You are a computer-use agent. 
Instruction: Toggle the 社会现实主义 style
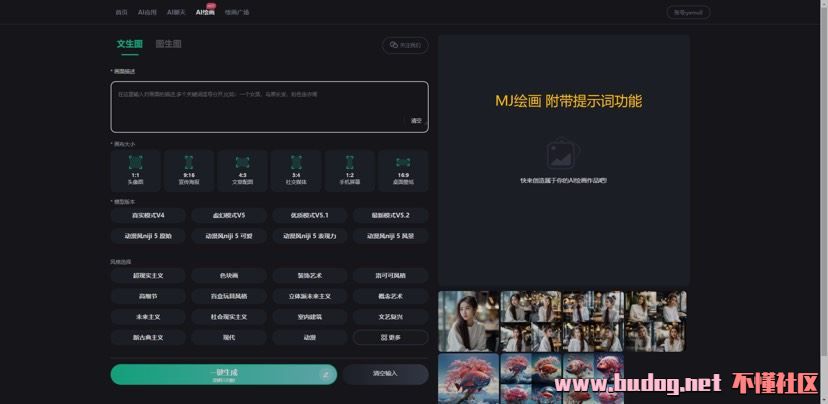pos(229,317)
